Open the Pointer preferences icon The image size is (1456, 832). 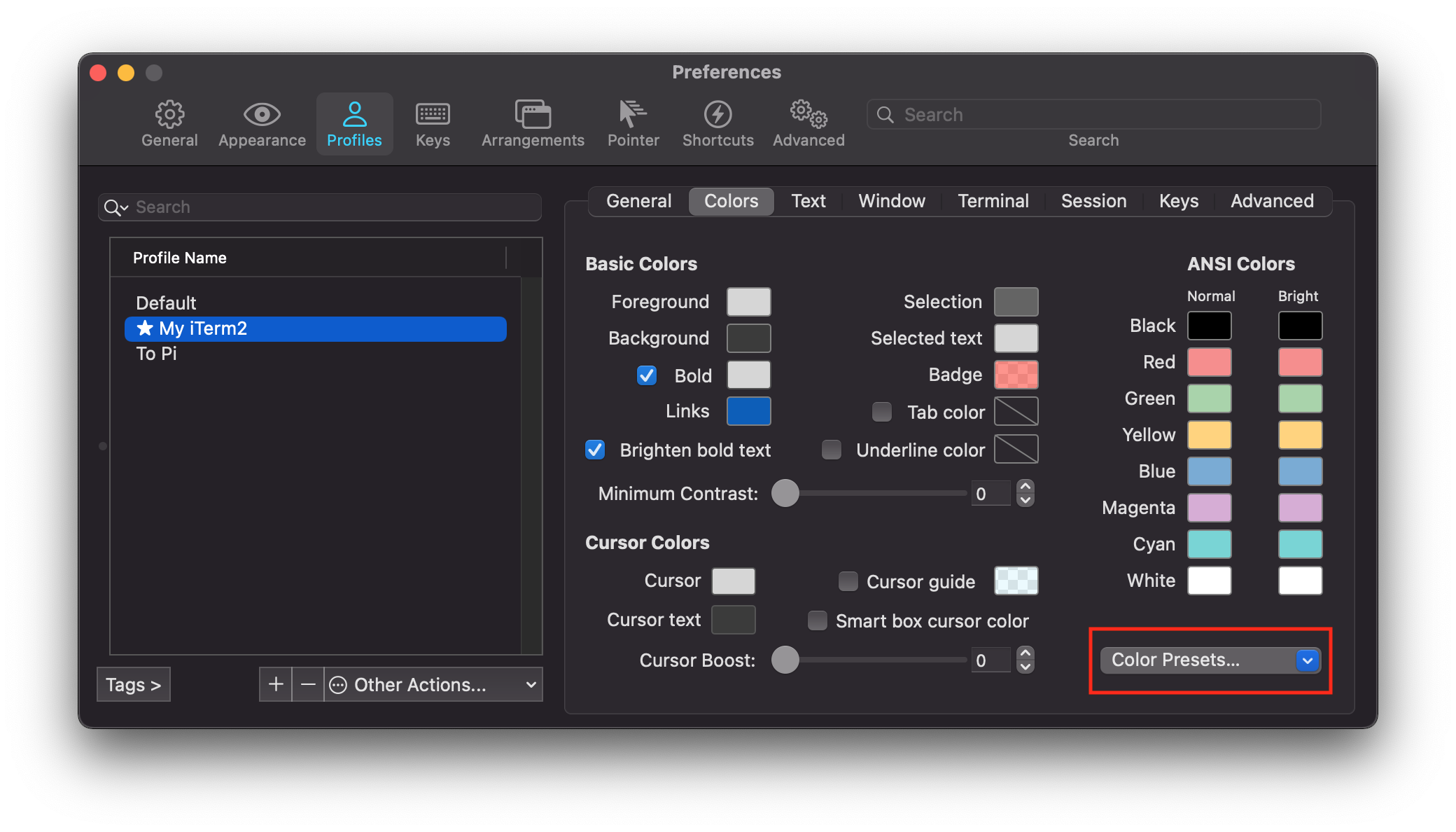[x=633, y=114]
